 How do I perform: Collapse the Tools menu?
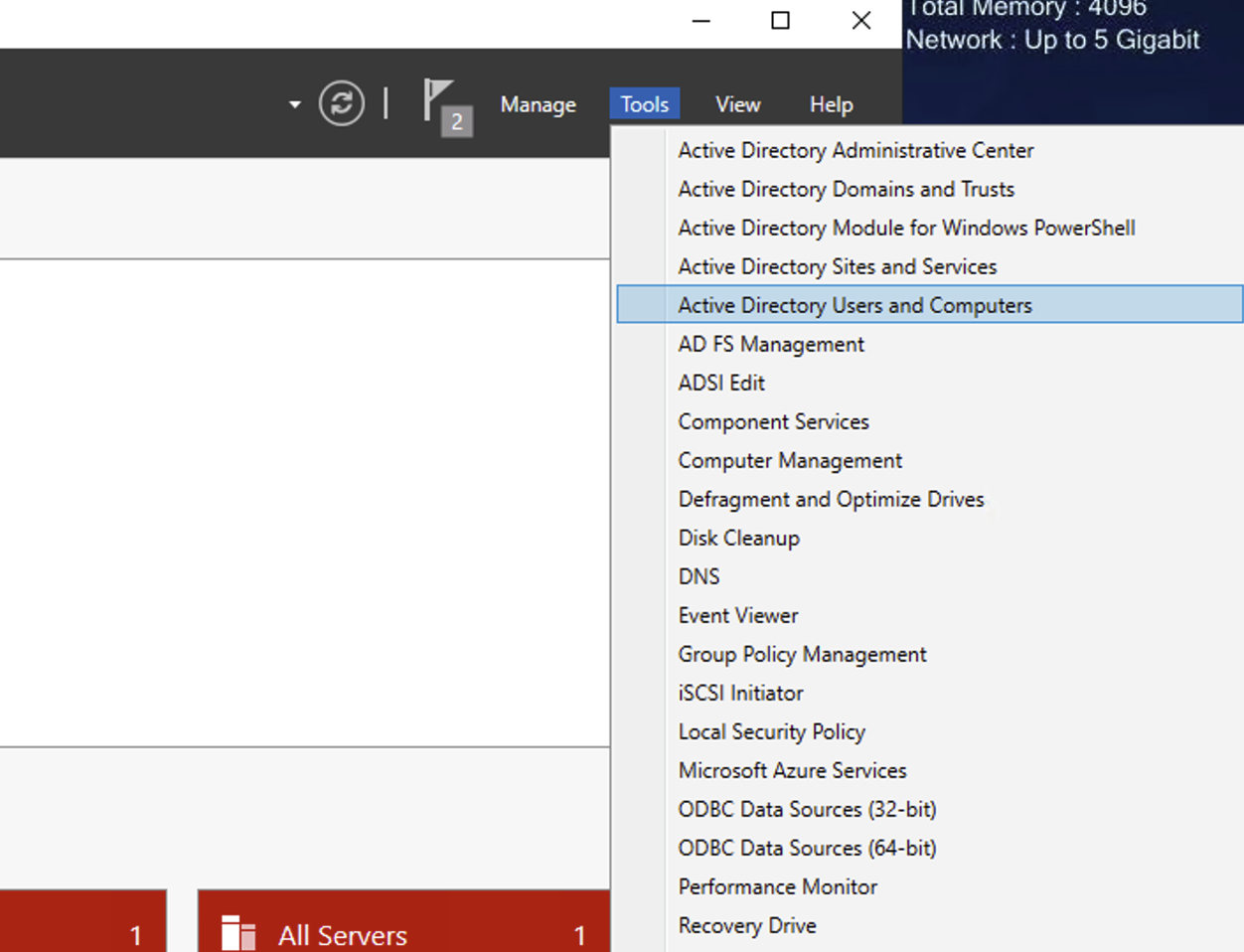pyautogui.click(x=645, y=104)
